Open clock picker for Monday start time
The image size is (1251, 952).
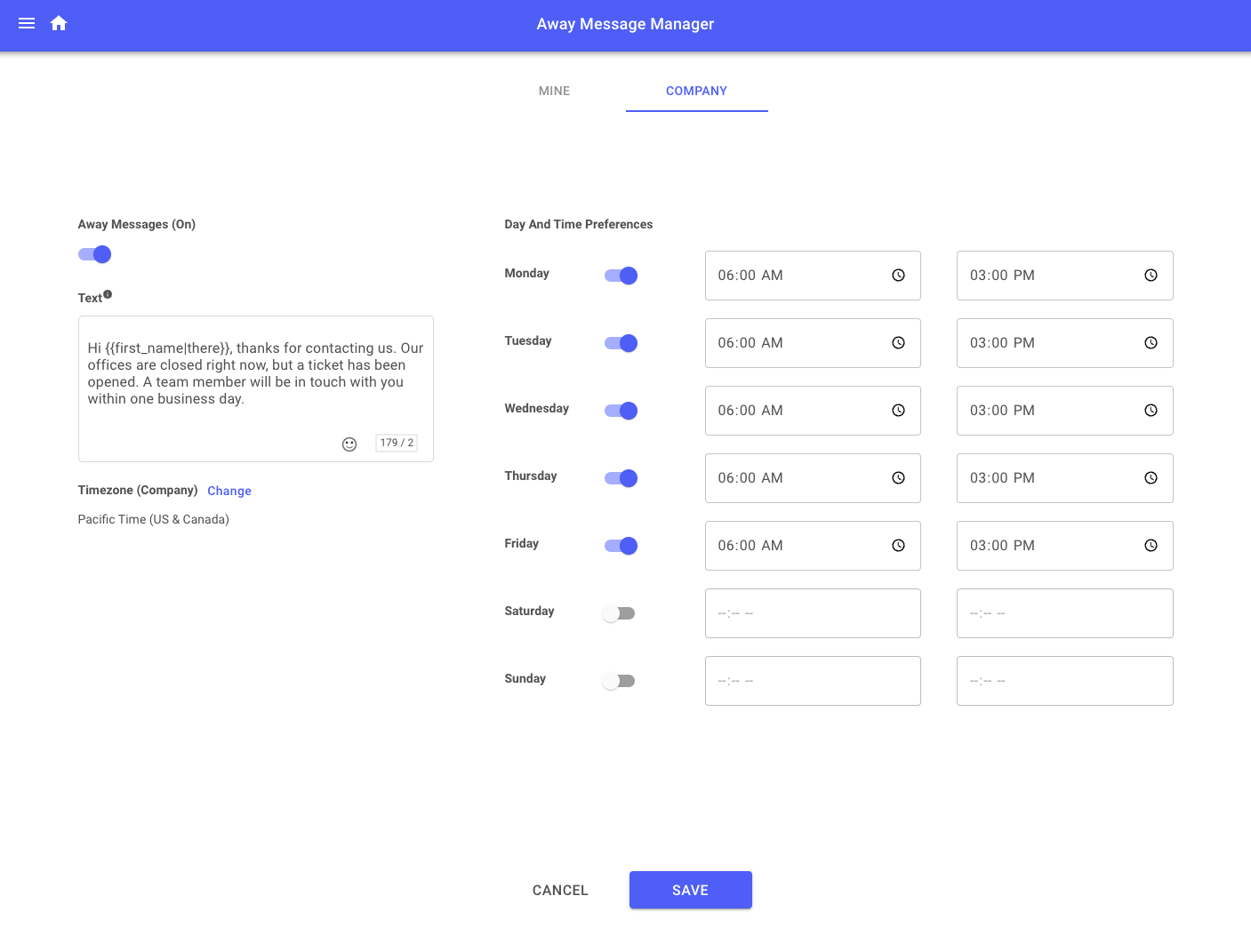click(x=898, y=276)
